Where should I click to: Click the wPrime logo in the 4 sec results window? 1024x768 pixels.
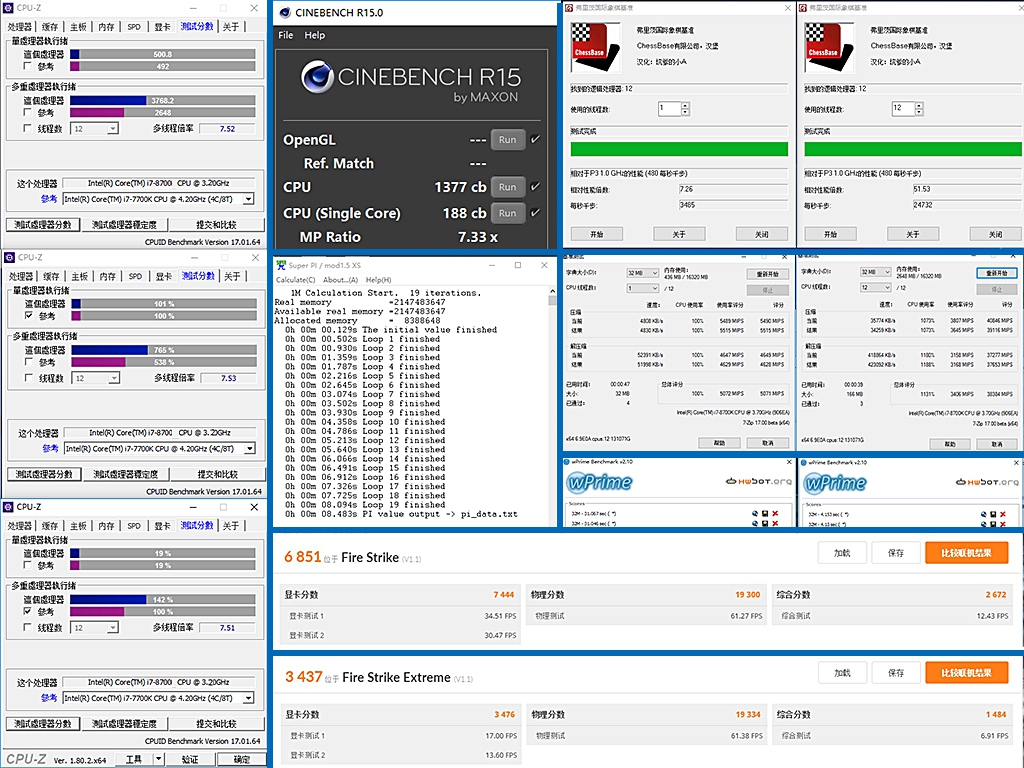click(x=835, y=483)
